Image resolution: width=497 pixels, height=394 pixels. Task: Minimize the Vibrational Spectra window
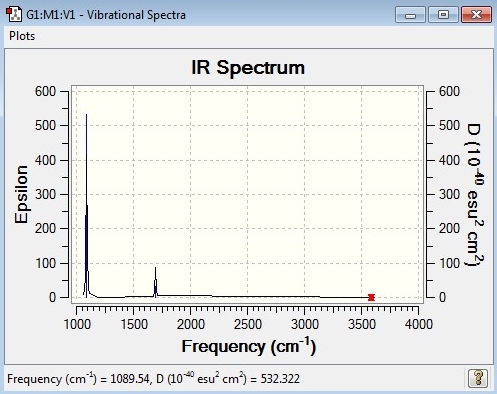[x=410, y=15]
